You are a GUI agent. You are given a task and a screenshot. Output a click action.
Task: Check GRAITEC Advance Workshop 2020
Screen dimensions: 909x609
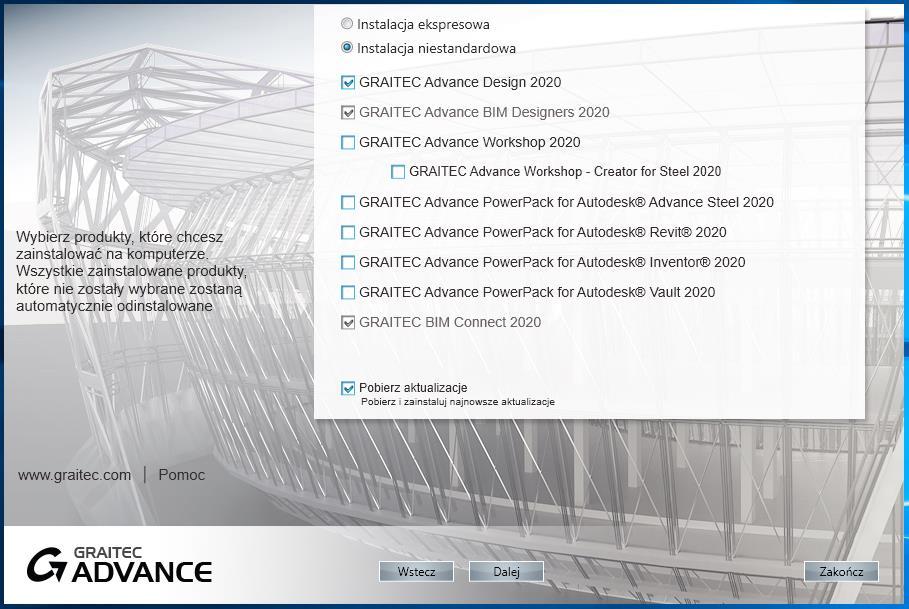[x=348, y=143]
